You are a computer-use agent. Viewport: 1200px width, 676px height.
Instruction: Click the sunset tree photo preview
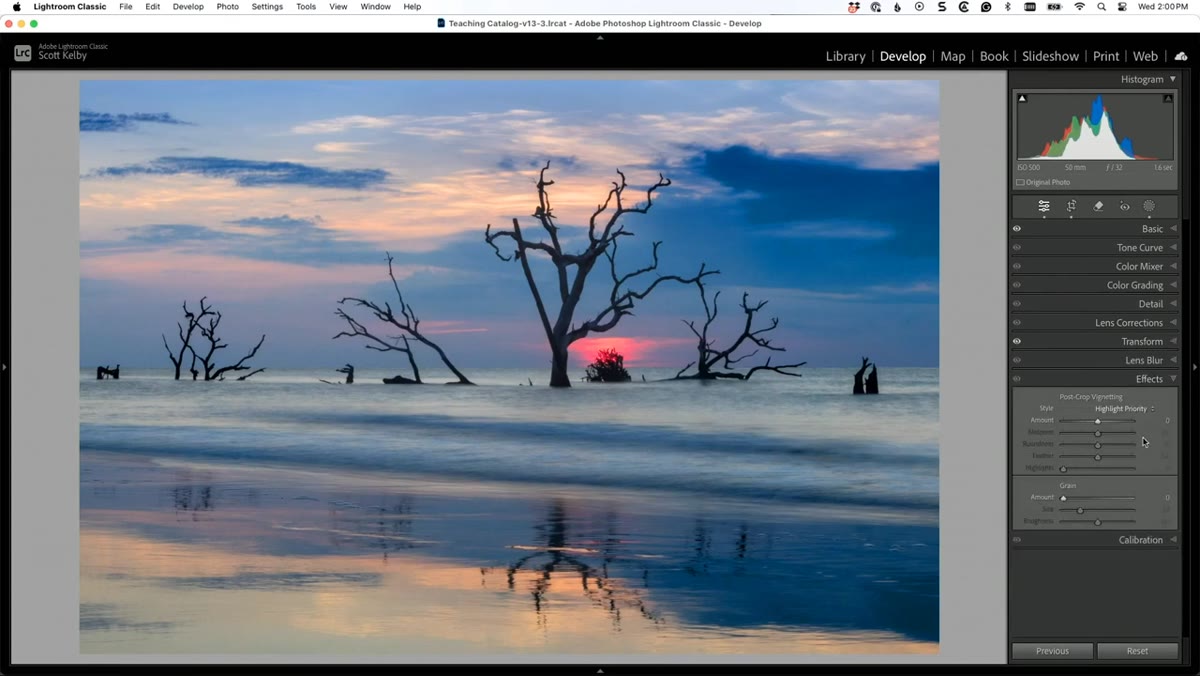coord(509,367)
